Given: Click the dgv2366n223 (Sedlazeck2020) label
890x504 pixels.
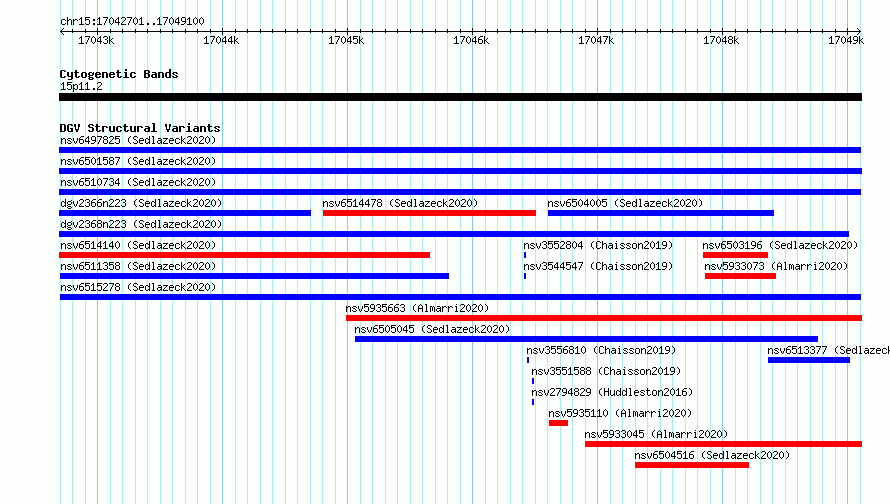Looking at the screenshot, I should (x=141, y=203).
